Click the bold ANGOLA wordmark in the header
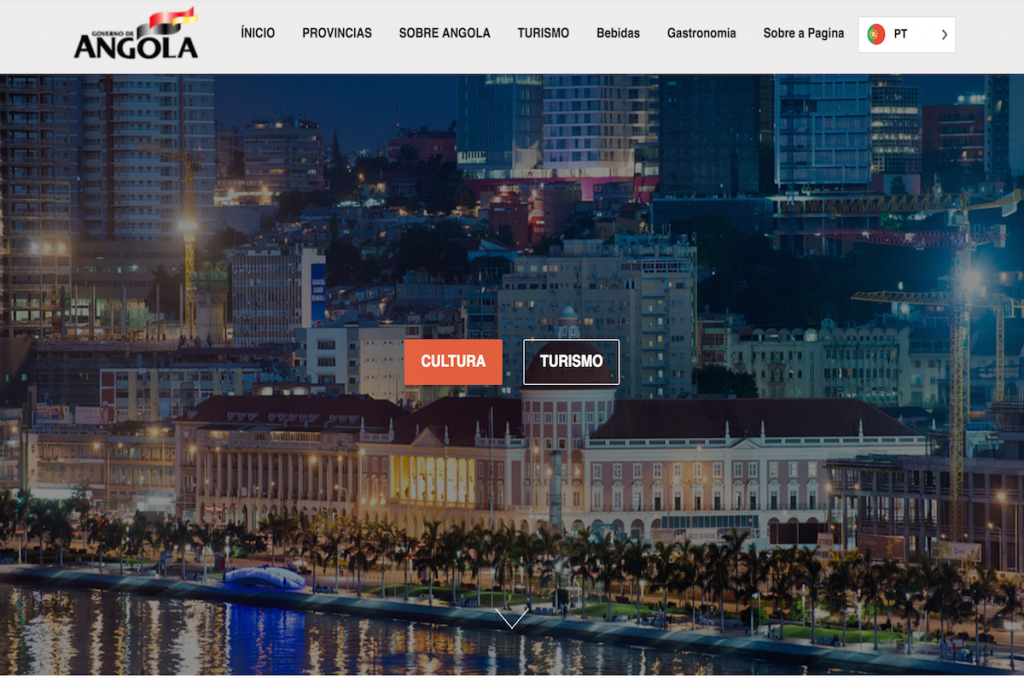1024x683 pixels. 136,46
